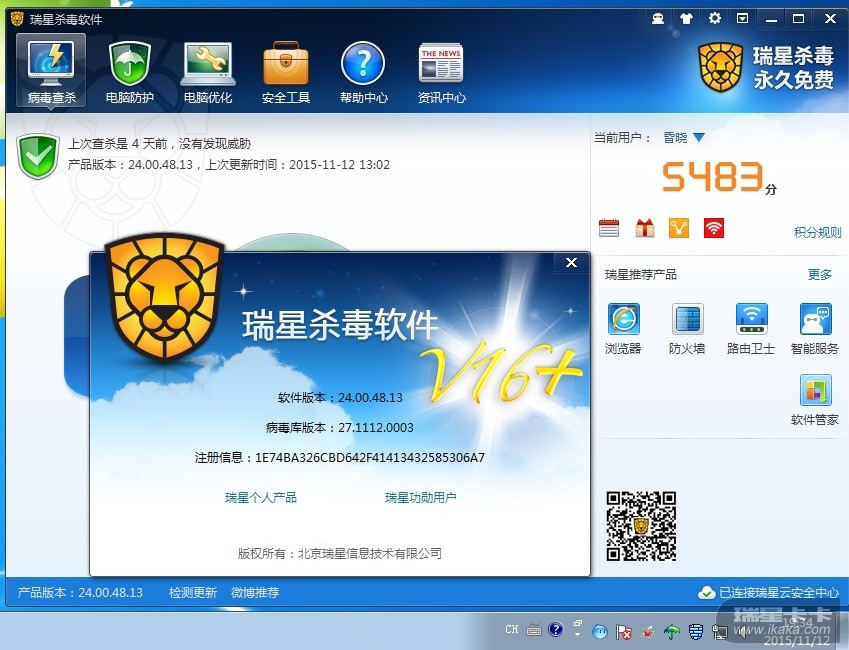Go to the 帮助中心 help center
Image resolution: width=849 pixels, height=650 pixels.
coord(363,73)
